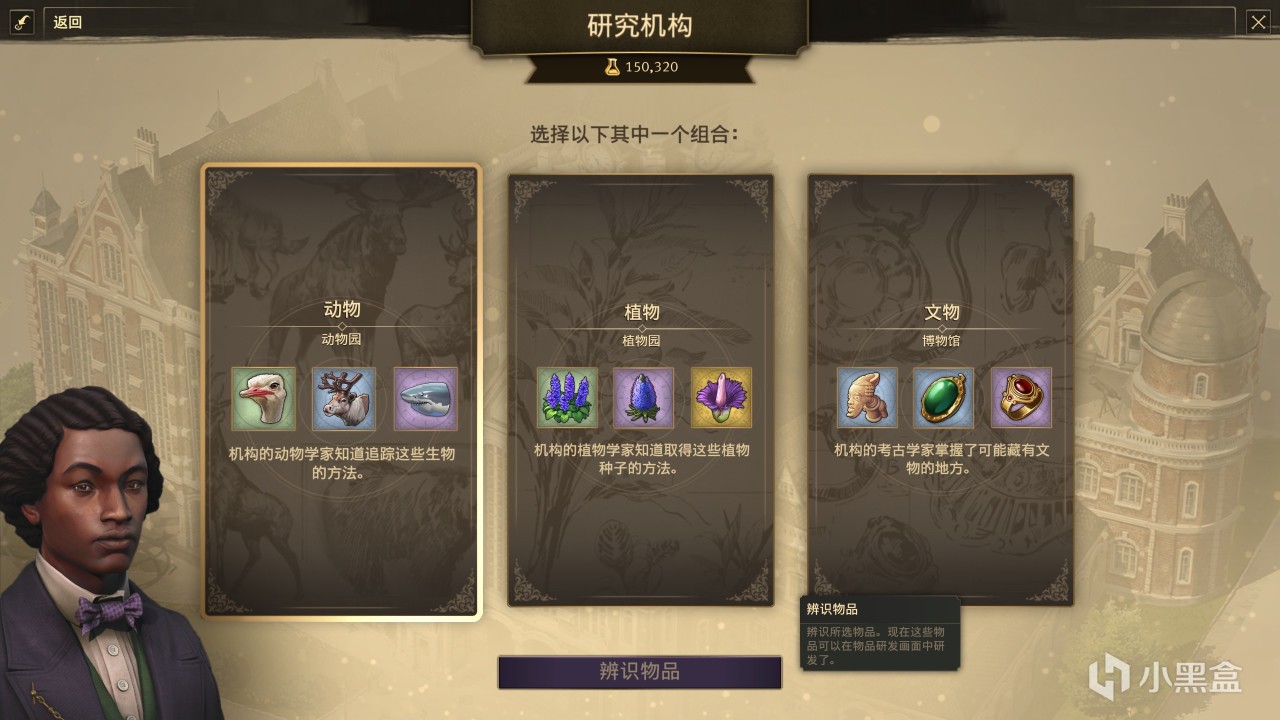Image resolution: width=1280 pixels, height=720 pixels.
Task: Click the stone bust artifact icon
Action: [x=867, y=397]
